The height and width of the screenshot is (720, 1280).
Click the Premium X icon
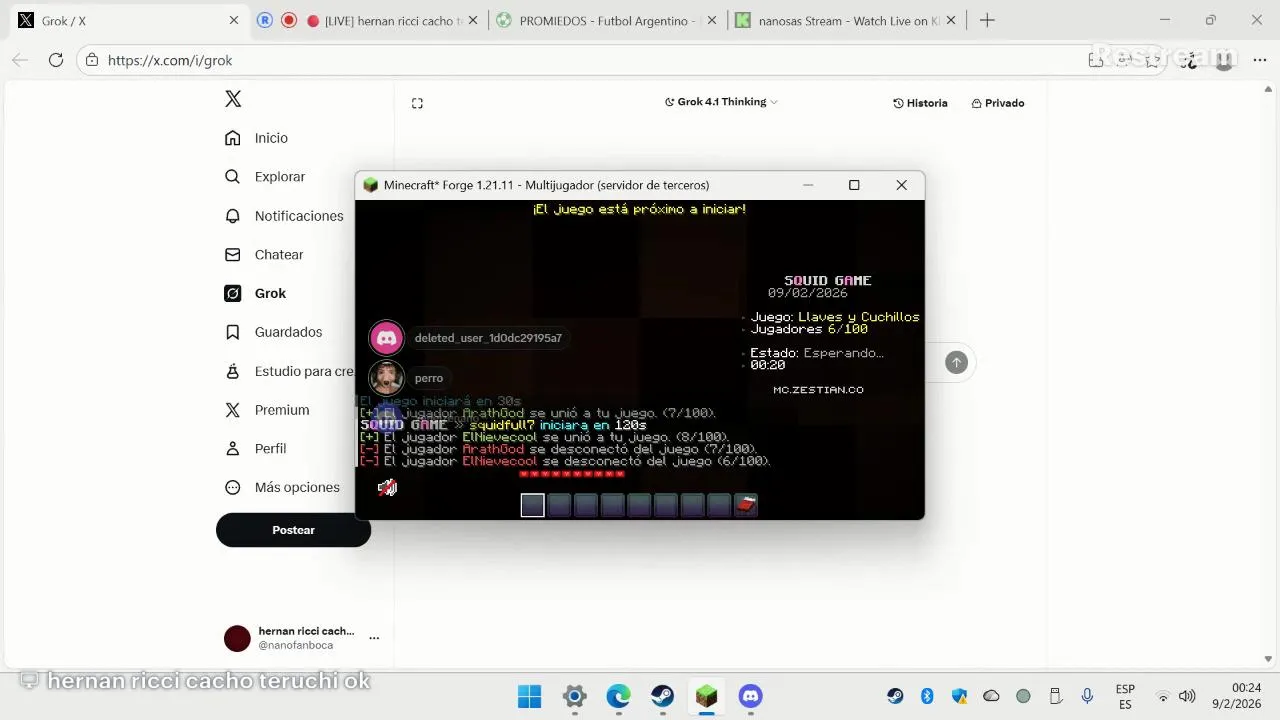233,410
